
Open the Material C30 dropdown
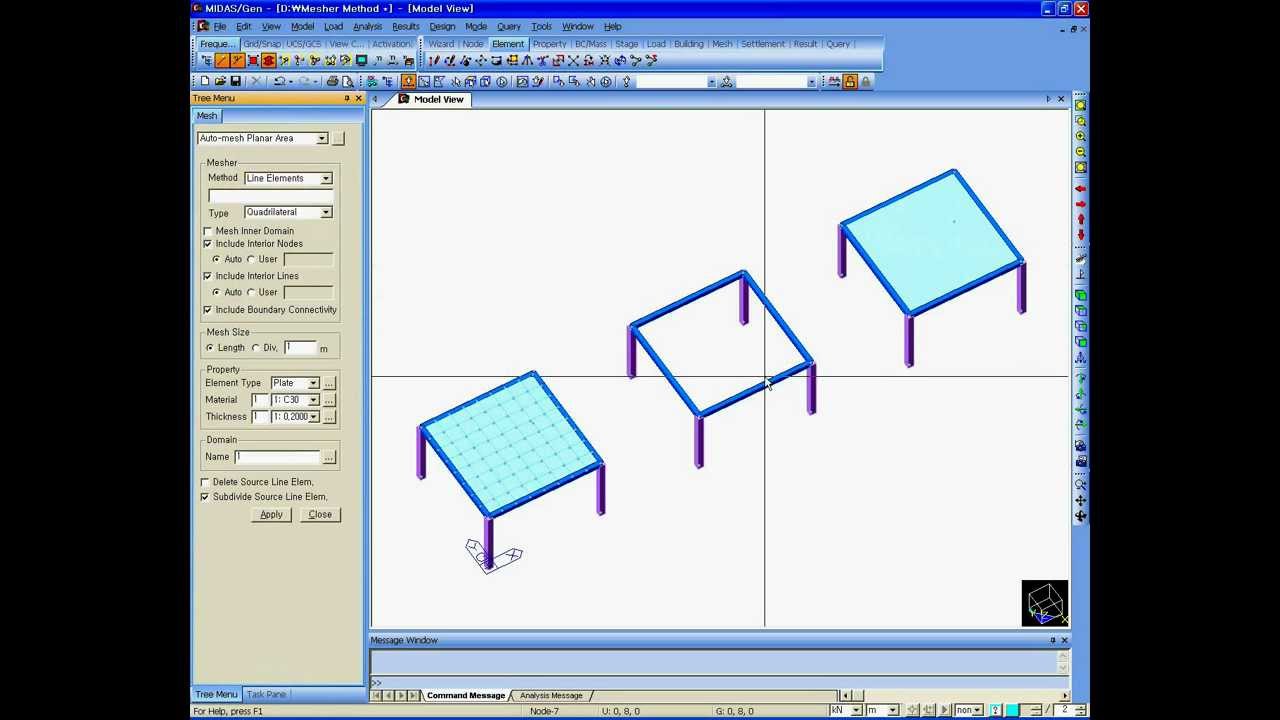click(x=313, y=400)
